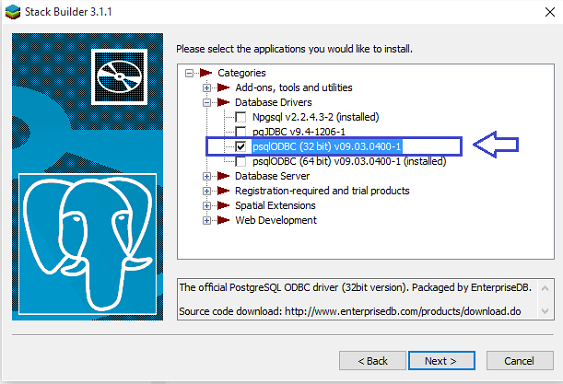
Task: Uncheck psqlODBC (32 bit) checkbox
Action: tap(241, 147)
